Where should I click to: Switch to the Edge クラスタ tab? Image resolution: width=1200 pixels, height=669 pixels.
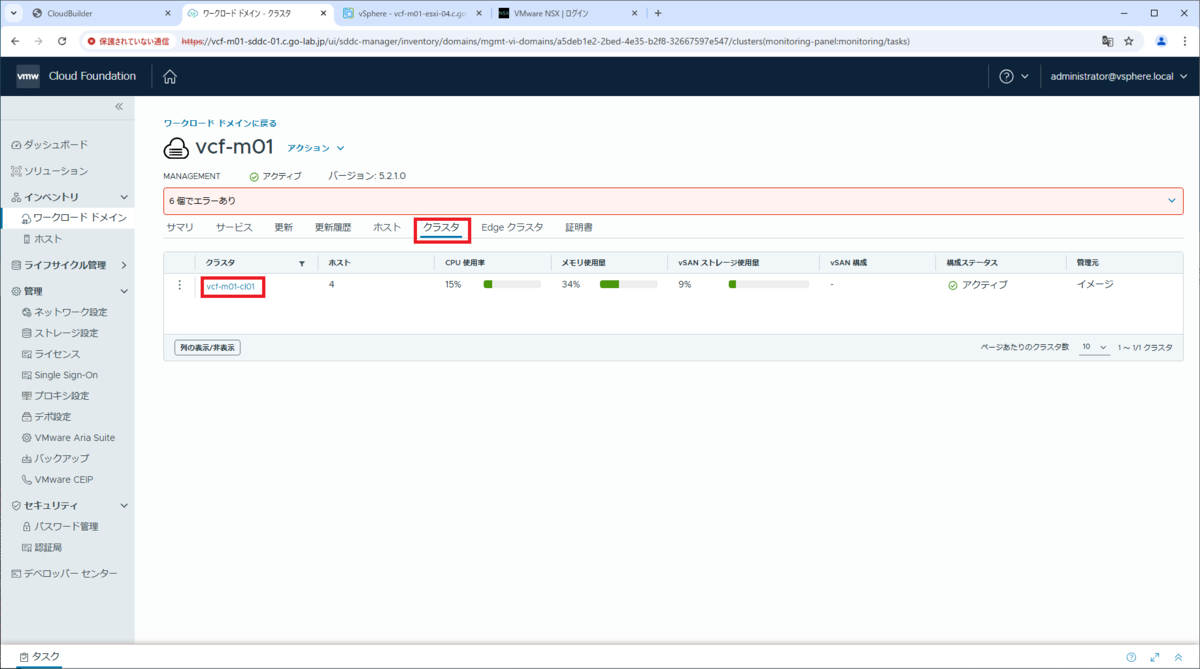click(512, 228)
